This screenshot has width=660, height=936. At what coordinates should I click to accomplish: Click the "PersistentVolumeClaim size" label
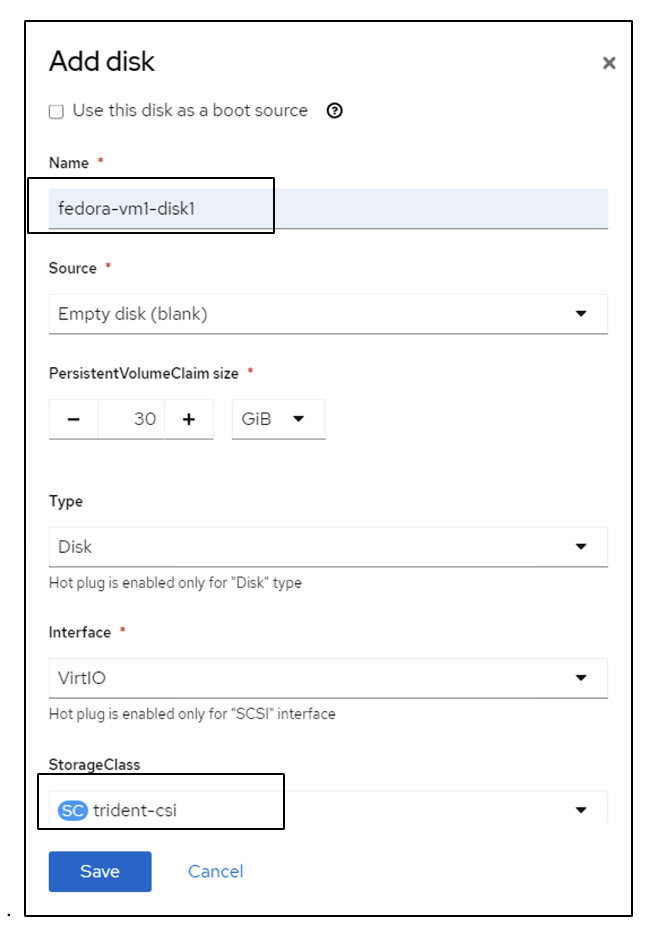143,373
